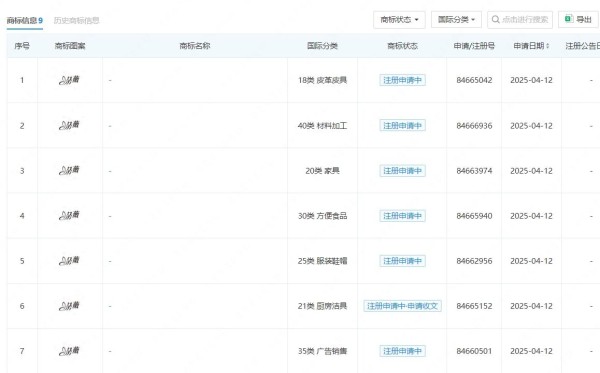Click the Excel export icon
Screen dimensions: 600x373
[569, 19]
